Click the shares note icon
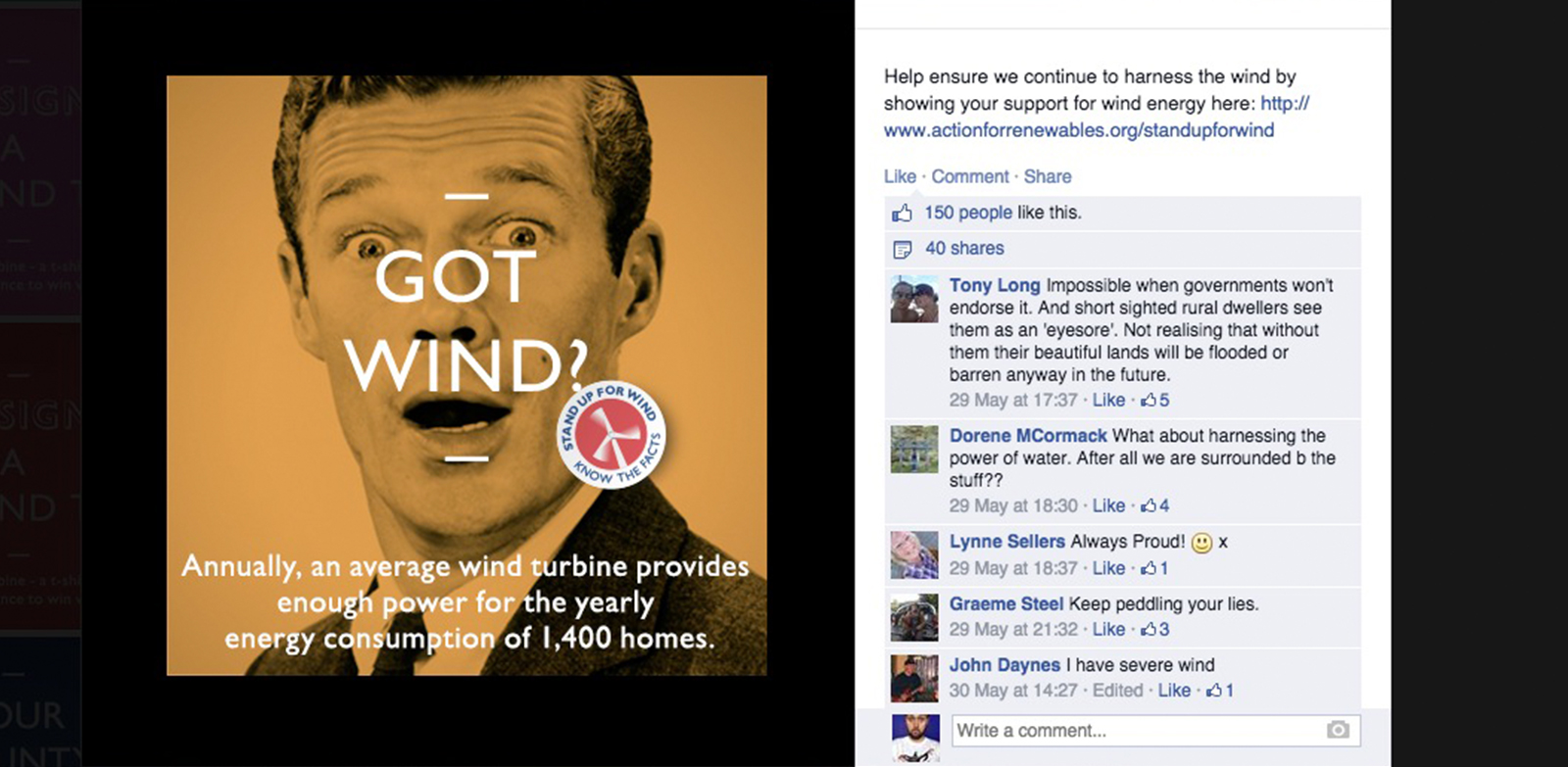 pyautogui.click(x=903, y=249)
